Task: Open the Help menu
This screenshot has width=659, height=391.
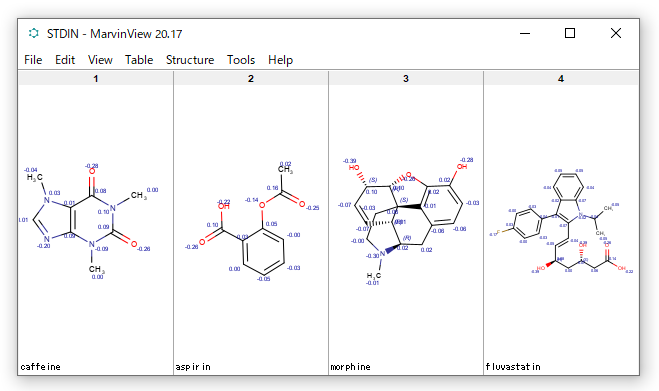Action: click(280, 60)
